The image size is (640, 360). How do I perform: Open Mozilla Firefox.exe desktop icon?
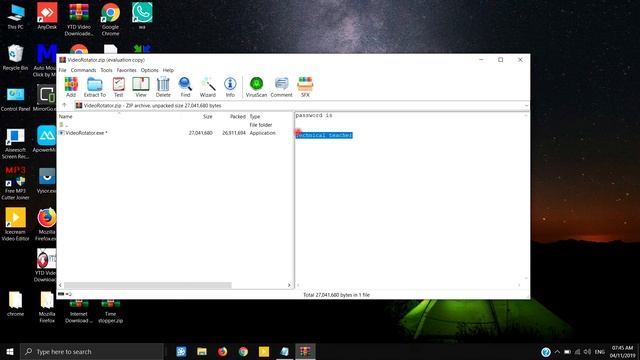pos(47,224)
